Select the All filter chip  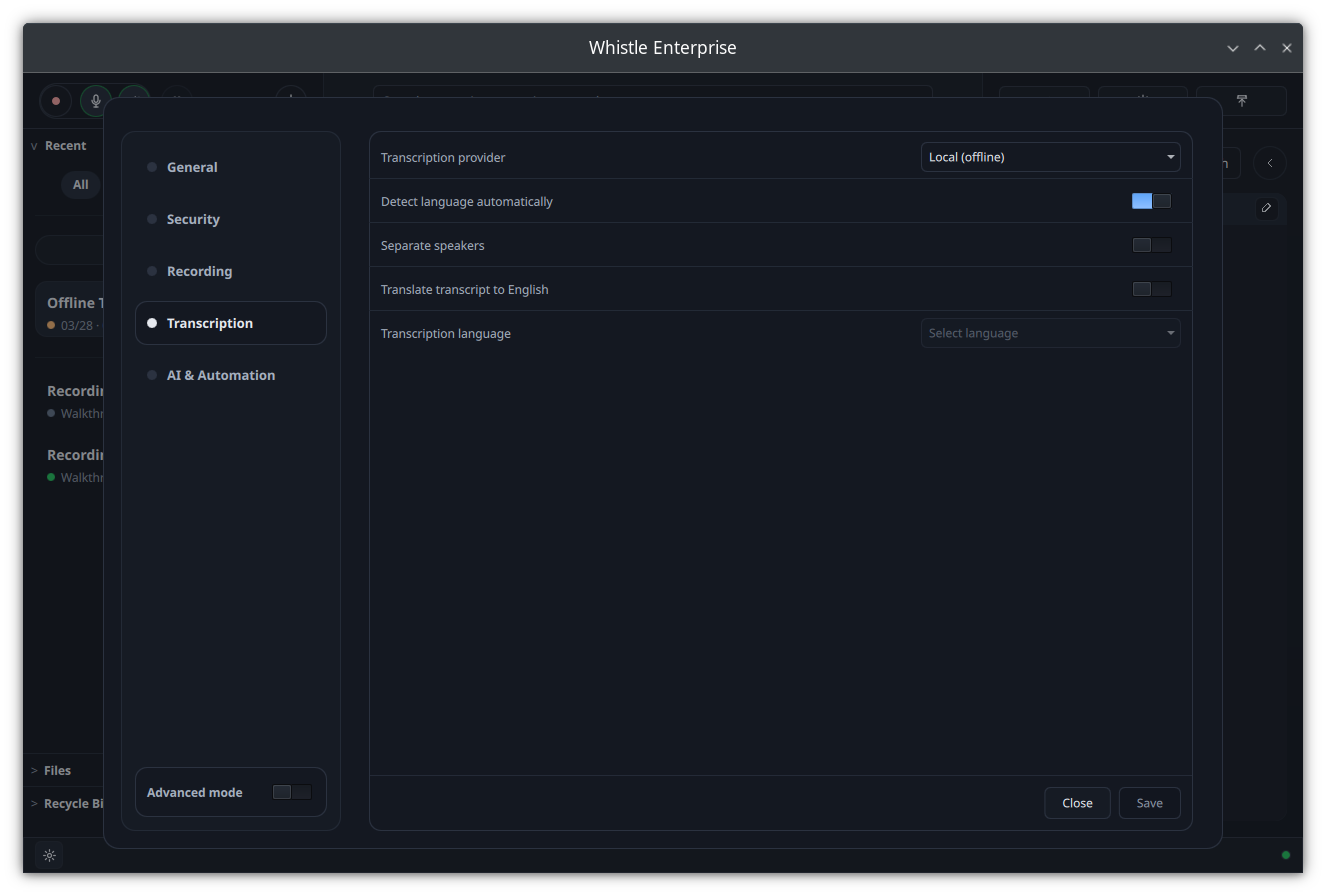80,184
